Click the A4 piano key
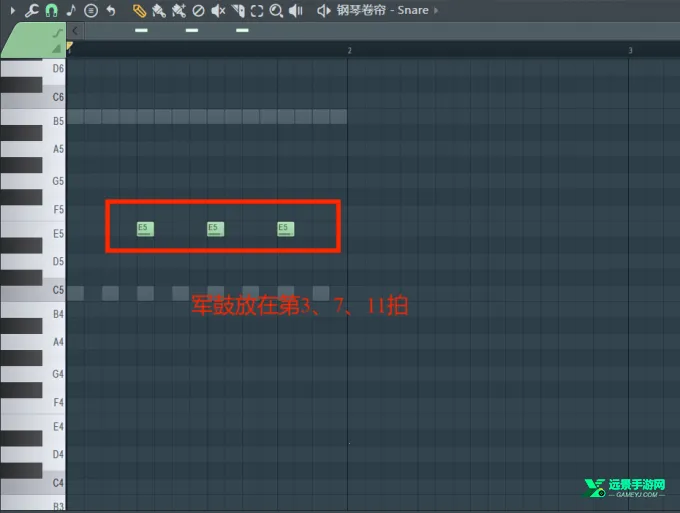680x513 pixels. click(33, 342)
